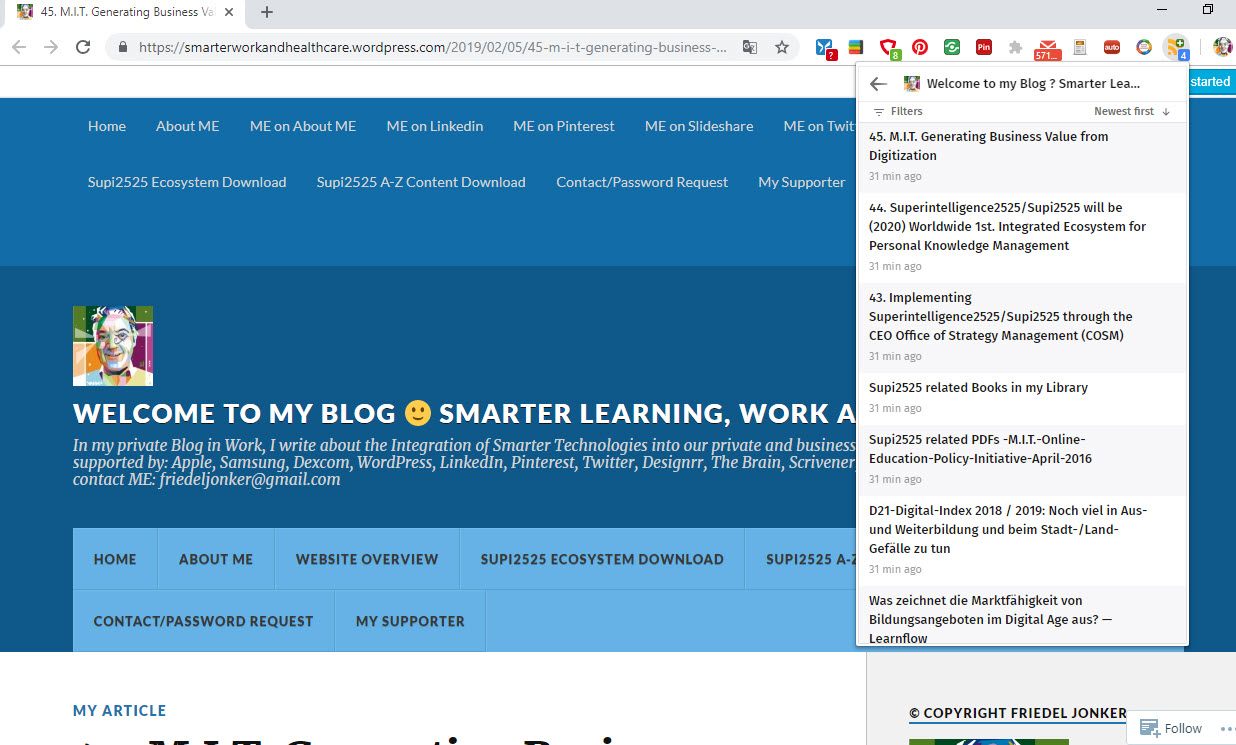The height and width of the screenshot is (745, 1236).
Task: Click the Gmail checker extension icon
Action: [x=1046, y=47]
